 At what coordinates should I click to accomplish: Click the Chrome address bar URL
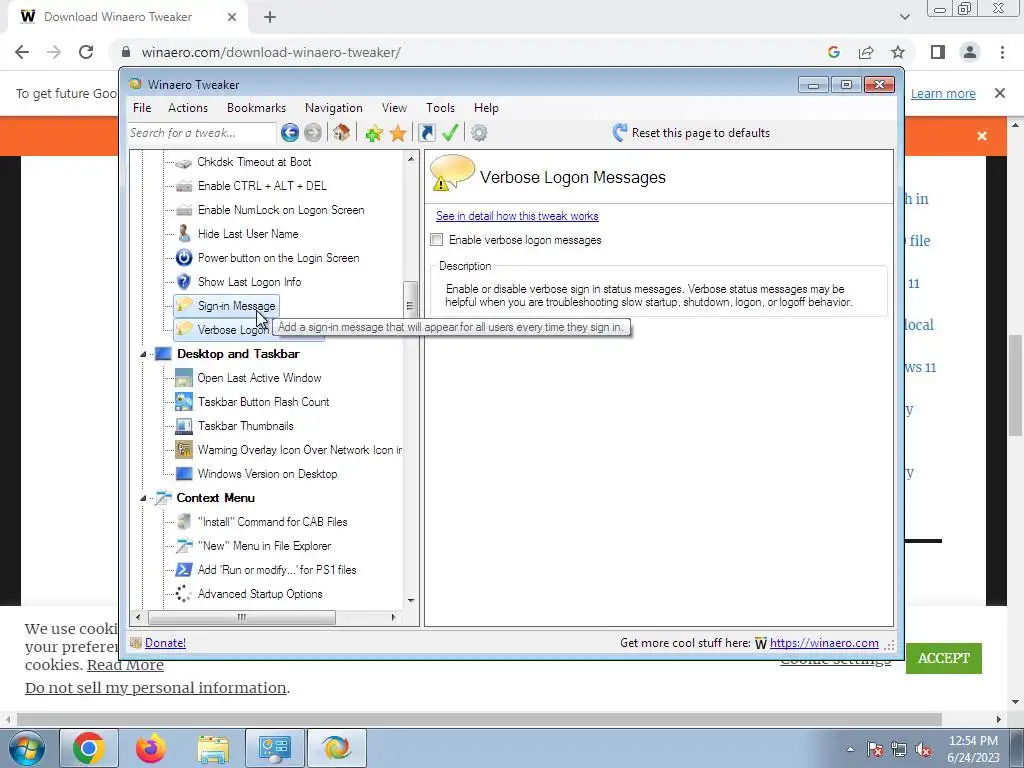(271, 52)
